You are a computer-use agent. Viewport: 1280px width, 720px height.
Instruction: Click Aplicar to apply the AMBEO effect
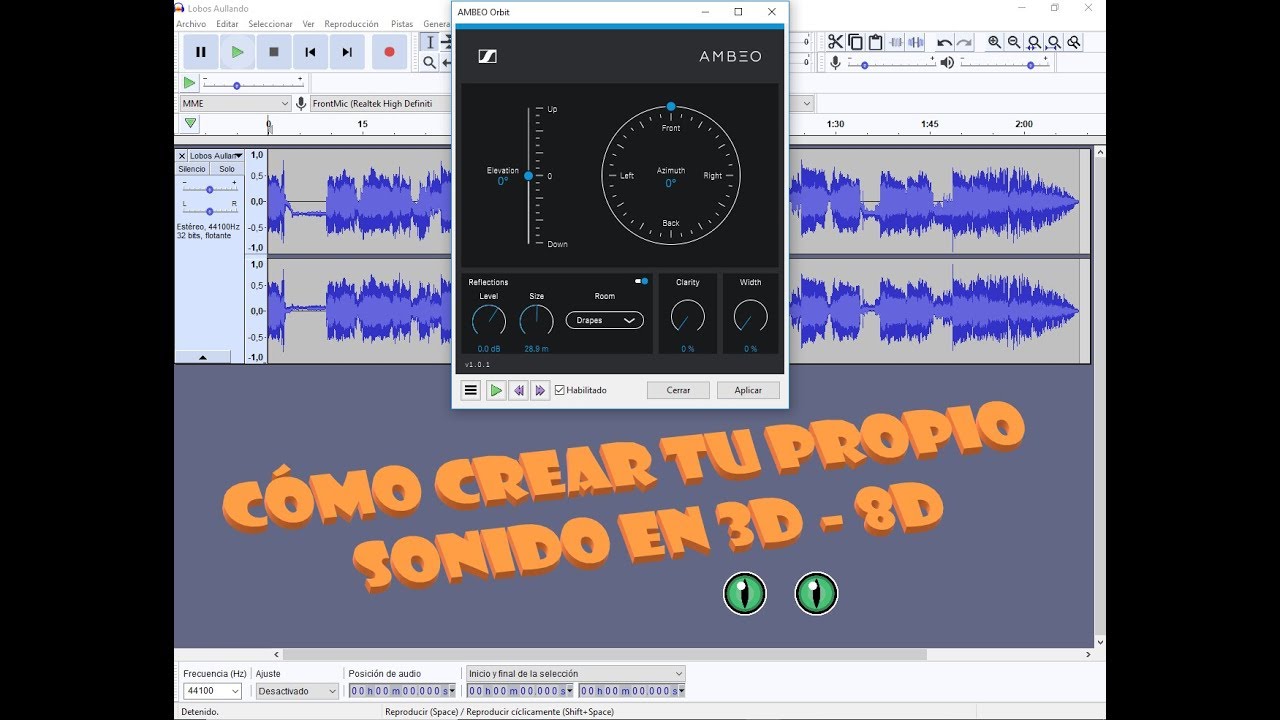coord(748,390)
